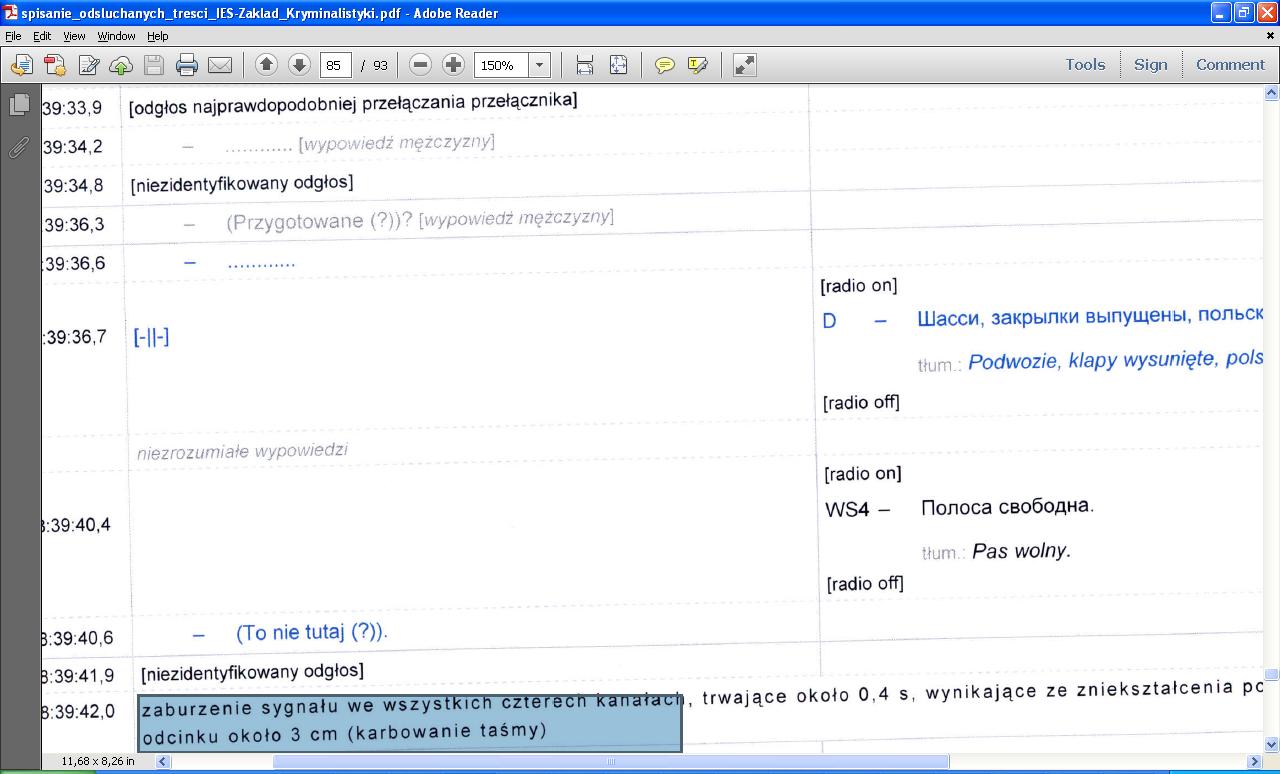Go to next page with down arrow
1280x774 pixels.
click(x=299, y=64)
